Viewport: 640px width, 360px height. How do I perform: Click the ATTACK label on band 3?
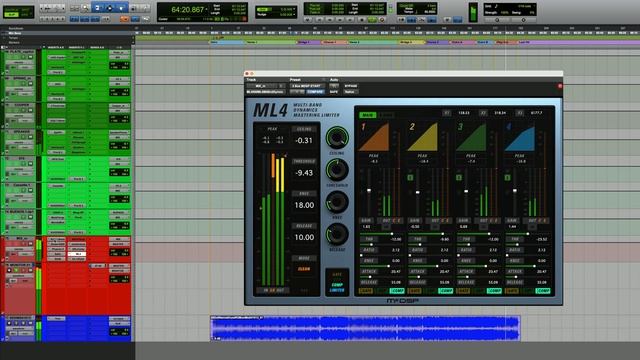click(x=466, y=271)
